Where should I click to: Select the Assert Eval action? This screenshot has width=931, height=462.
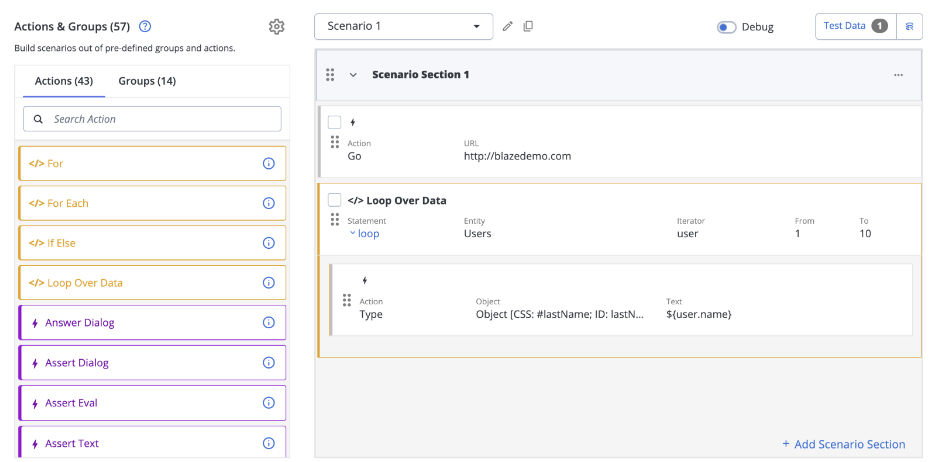click(x=152, y=403)
